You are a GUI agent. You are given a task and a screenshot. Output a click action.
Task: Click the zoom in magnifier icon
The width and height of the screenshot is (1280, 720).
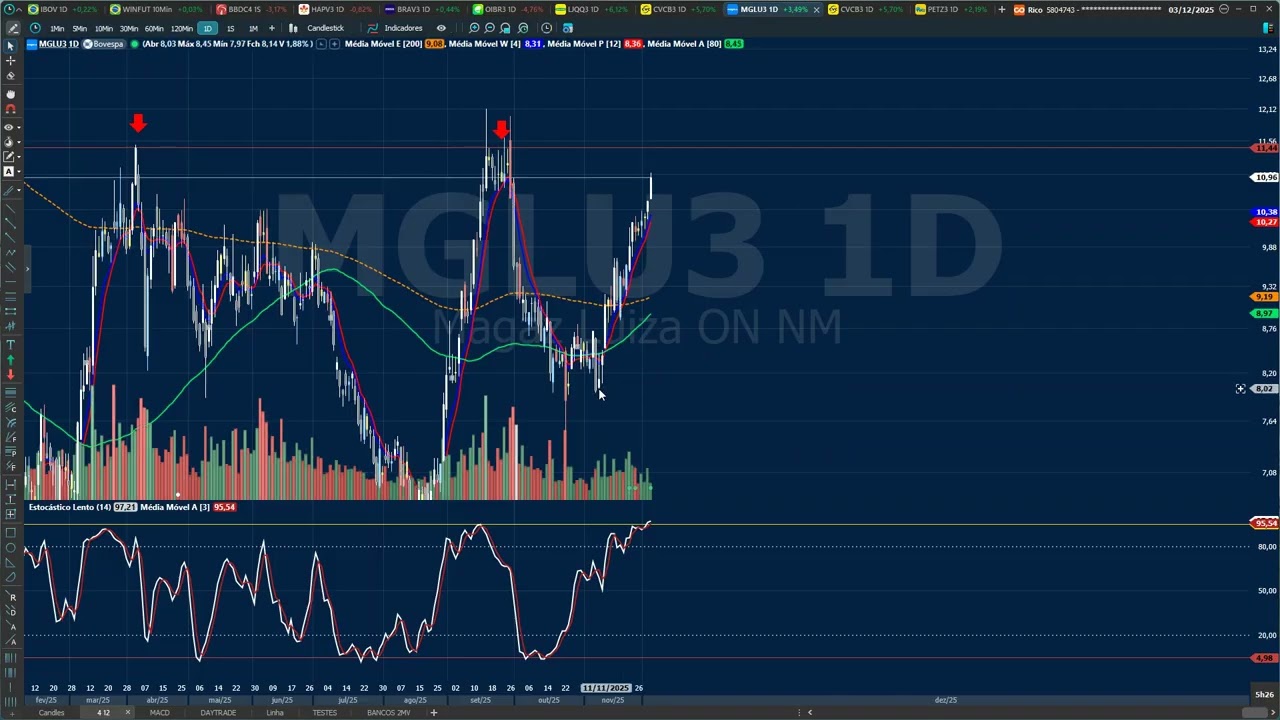point(474,28)
